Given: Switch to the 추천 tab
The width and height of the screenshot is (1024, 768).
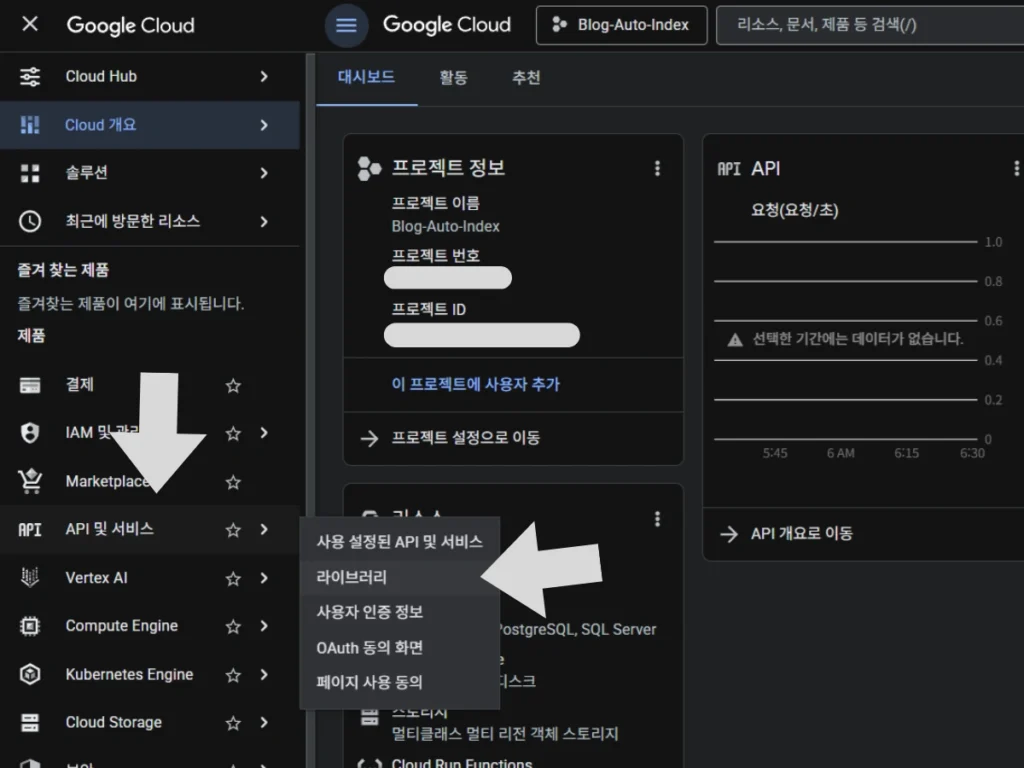Looking at the screenshot, I should coord(526,78).
